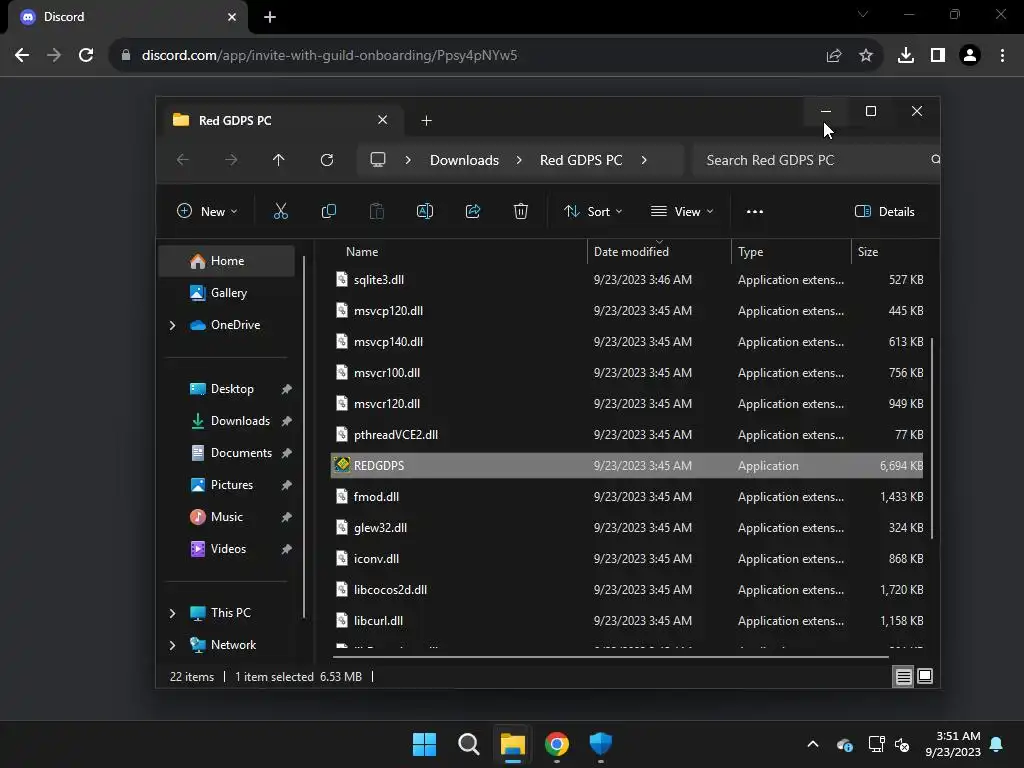Share the selected file via toolbar icon
Screen dimensions: 1024x768
tap(473, 211)
